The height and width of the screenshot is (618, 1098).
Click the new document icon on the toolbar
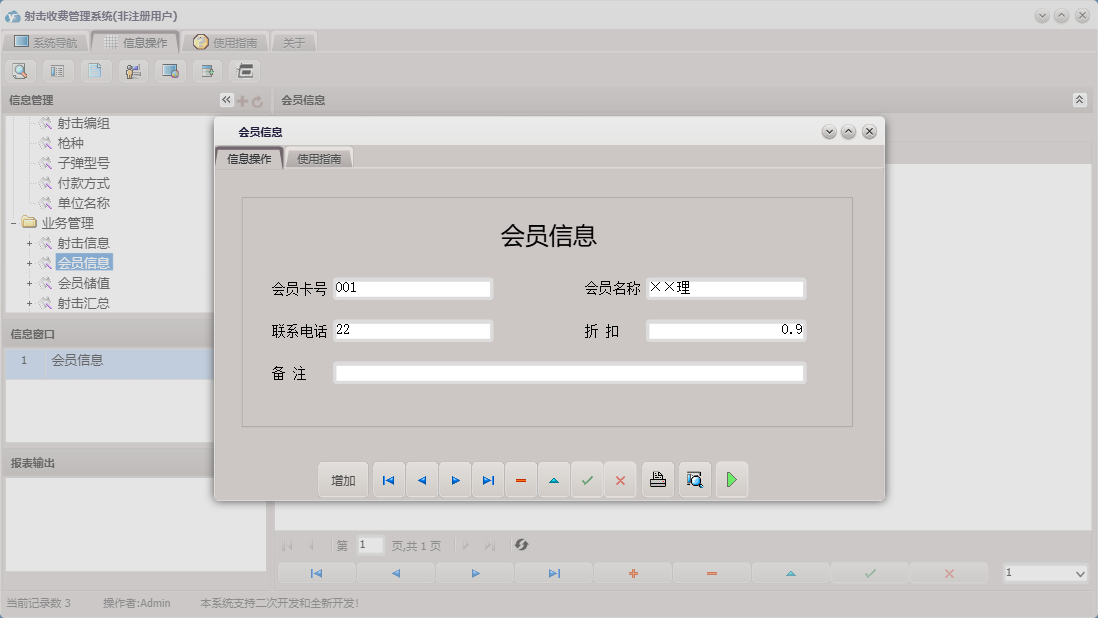click(x=95, y=70)
